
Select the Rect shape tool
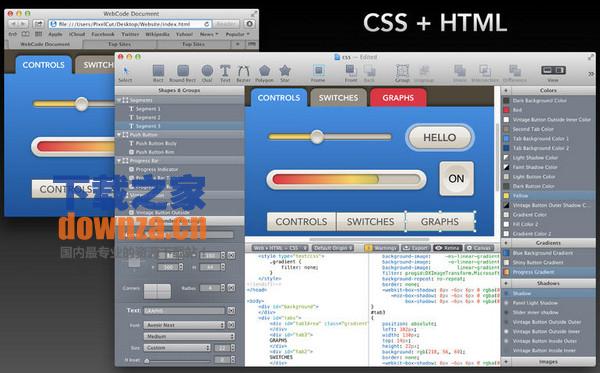coord(158,74)
